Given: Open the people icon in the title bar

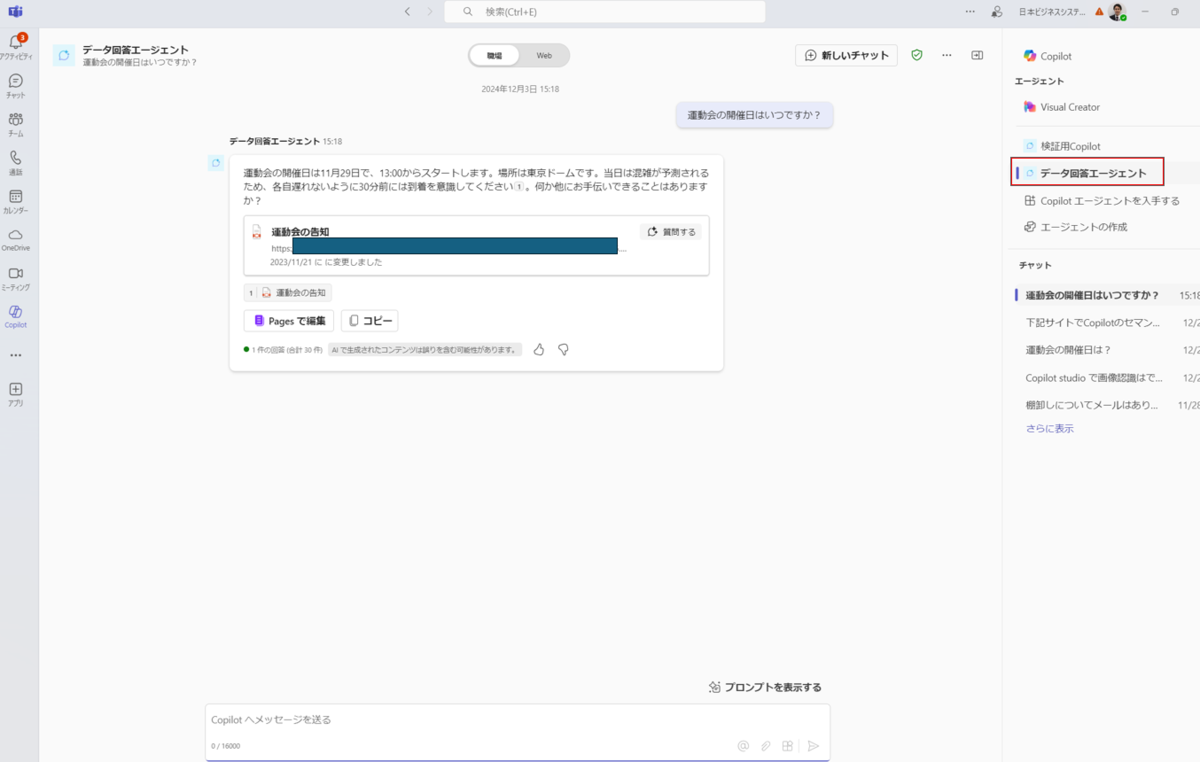Looking at the screenshot, I should [x=997, y=11].
